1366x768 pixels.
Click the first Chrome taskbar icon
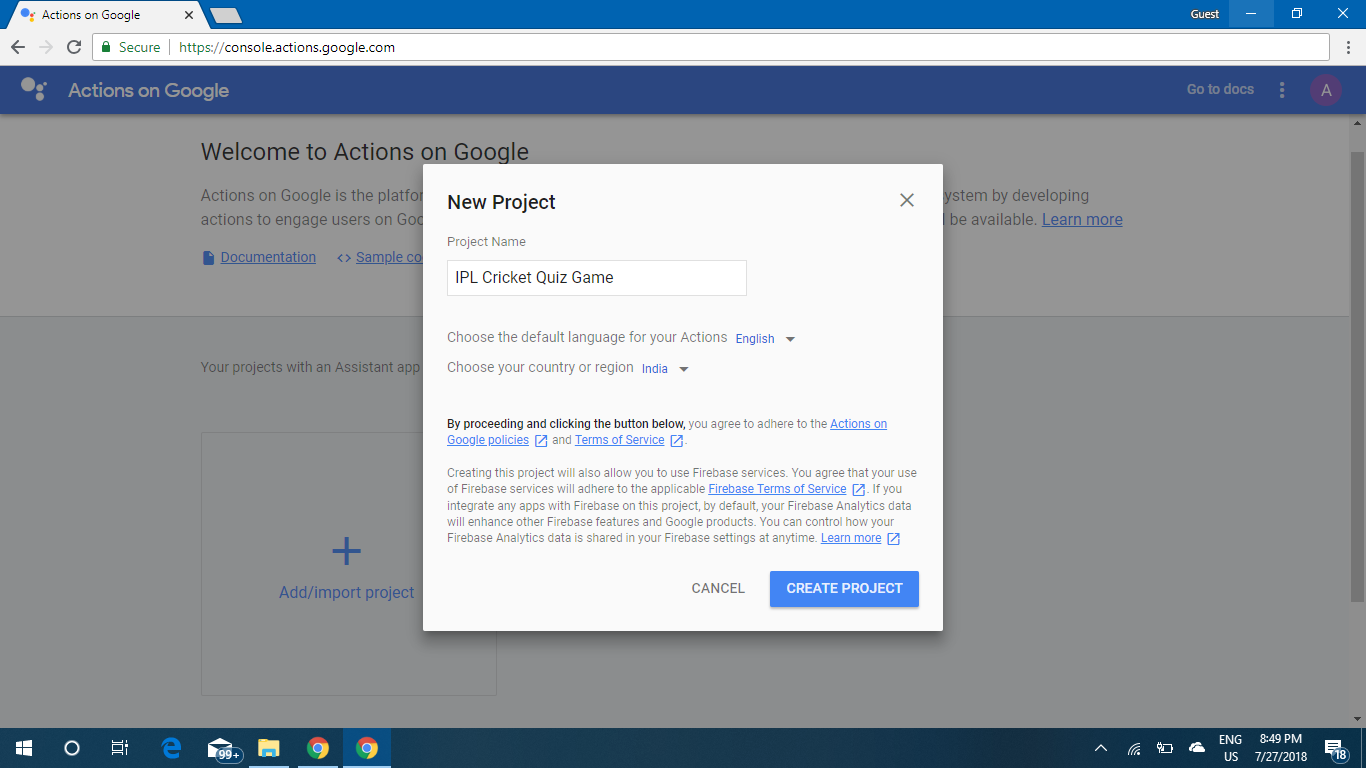click(x=318, y=748)
